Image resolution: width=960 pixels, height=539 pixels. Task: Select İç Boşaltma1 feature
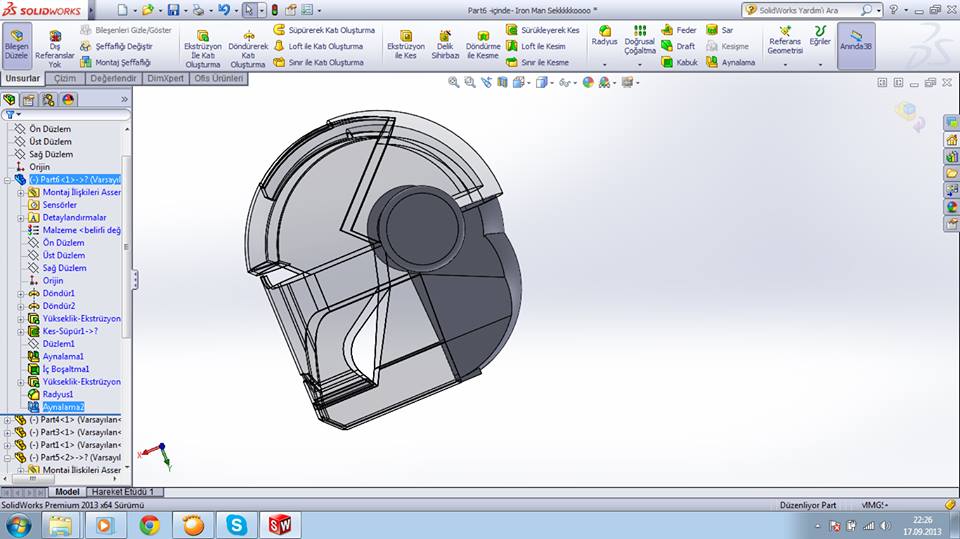66,369
